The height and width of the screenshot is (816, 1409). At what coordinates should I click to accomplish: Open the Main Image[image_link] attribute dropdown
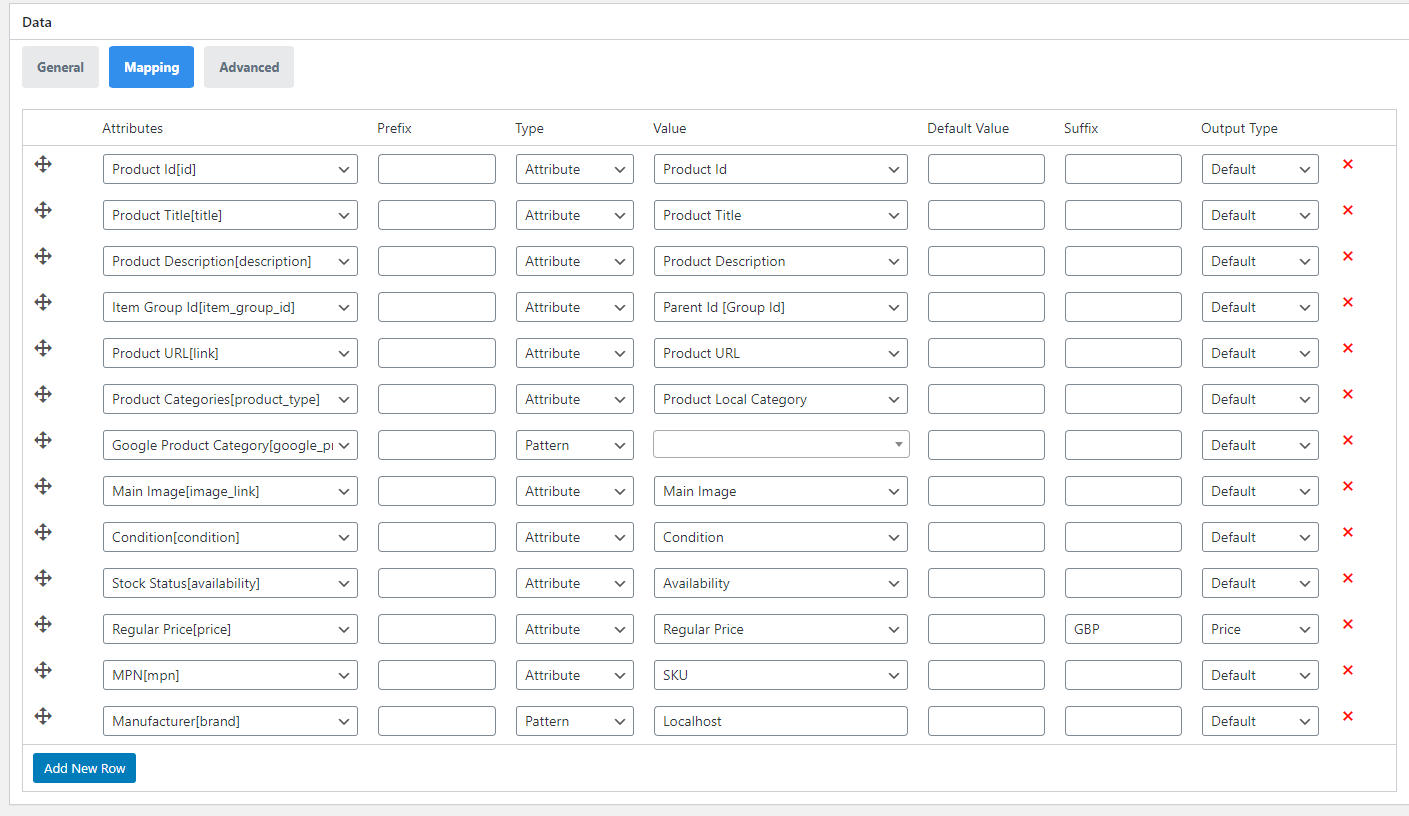(230, 491)
